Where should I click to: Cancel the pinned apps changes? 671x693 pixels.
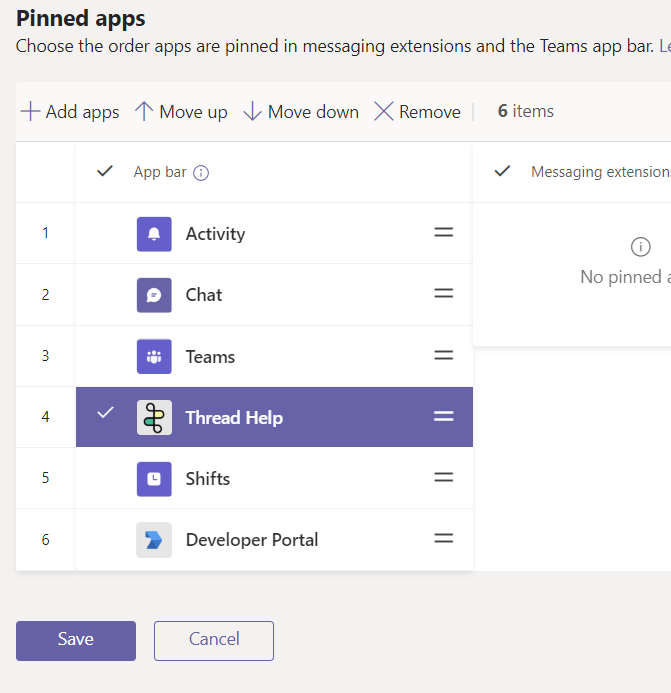[214, 640]
